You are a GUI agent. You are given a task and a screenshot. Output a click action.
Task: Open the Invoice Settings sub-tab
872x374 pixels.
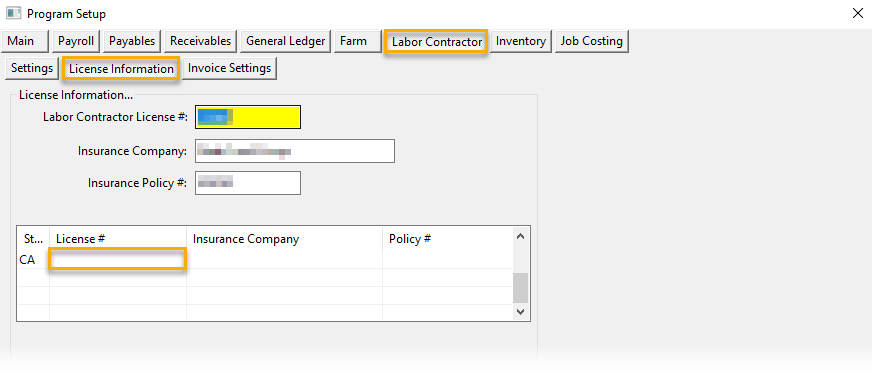230,68
